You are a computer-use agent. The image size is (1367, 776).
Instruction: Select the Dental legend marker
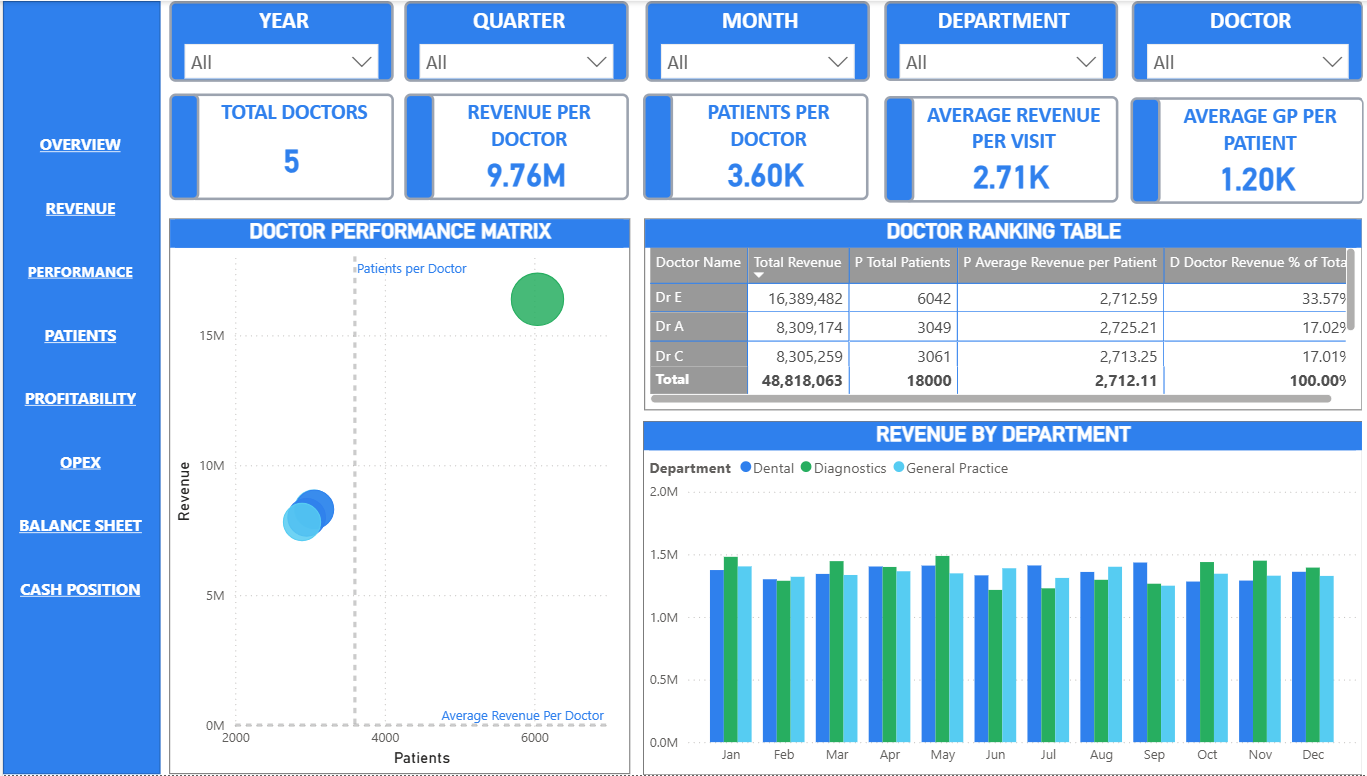click(746, 468)
